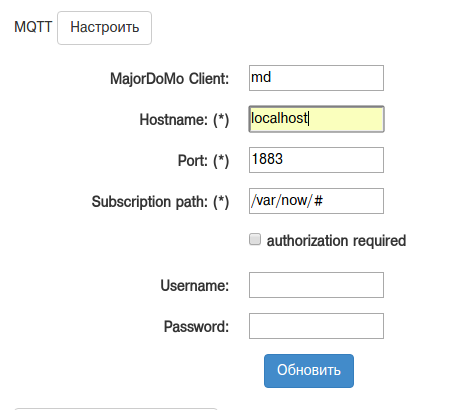Click the (*) marker next to Subscription path
The height and width of the screenshot is (410, 458).
[221, 202]
